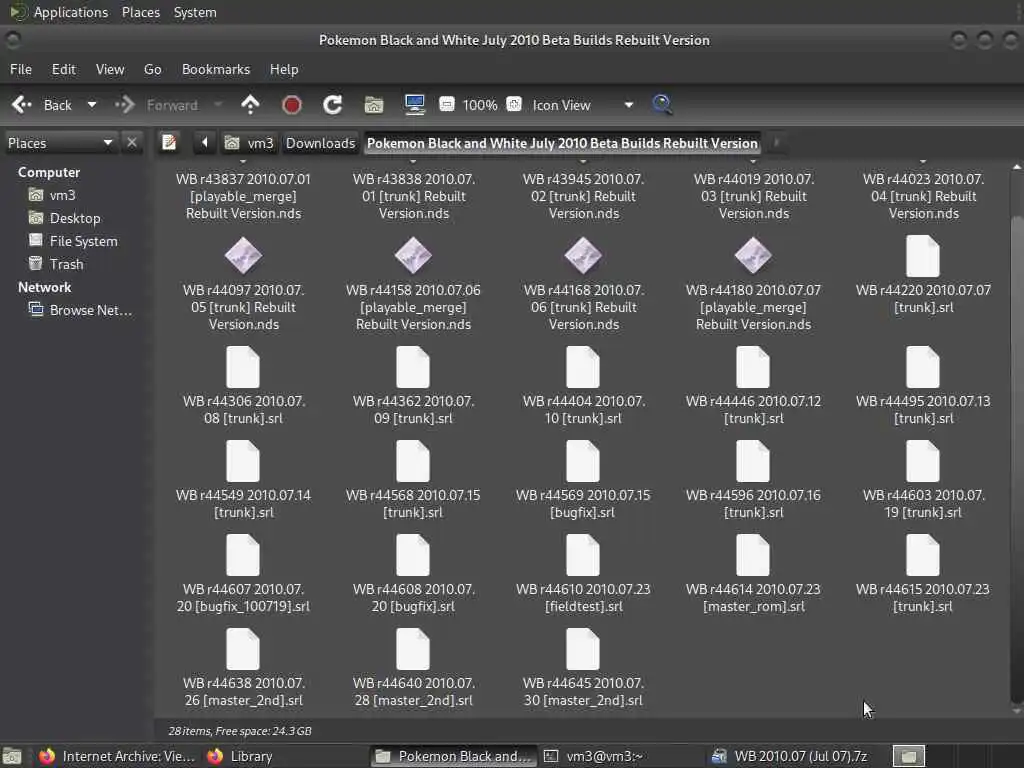1024x768 pixels.
Task: Open the Bookmarks menu
Action: (x=216, y=69)
